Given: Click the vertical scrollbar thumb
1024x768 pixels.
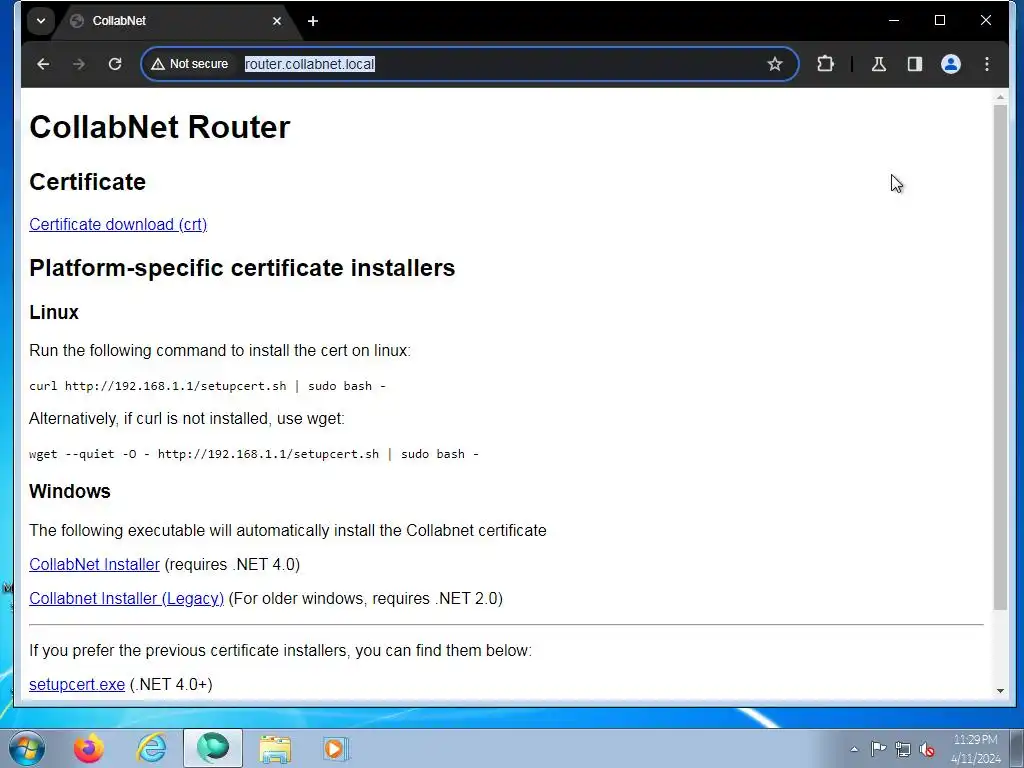Looking at the screenshot, I should [1000, 357].
